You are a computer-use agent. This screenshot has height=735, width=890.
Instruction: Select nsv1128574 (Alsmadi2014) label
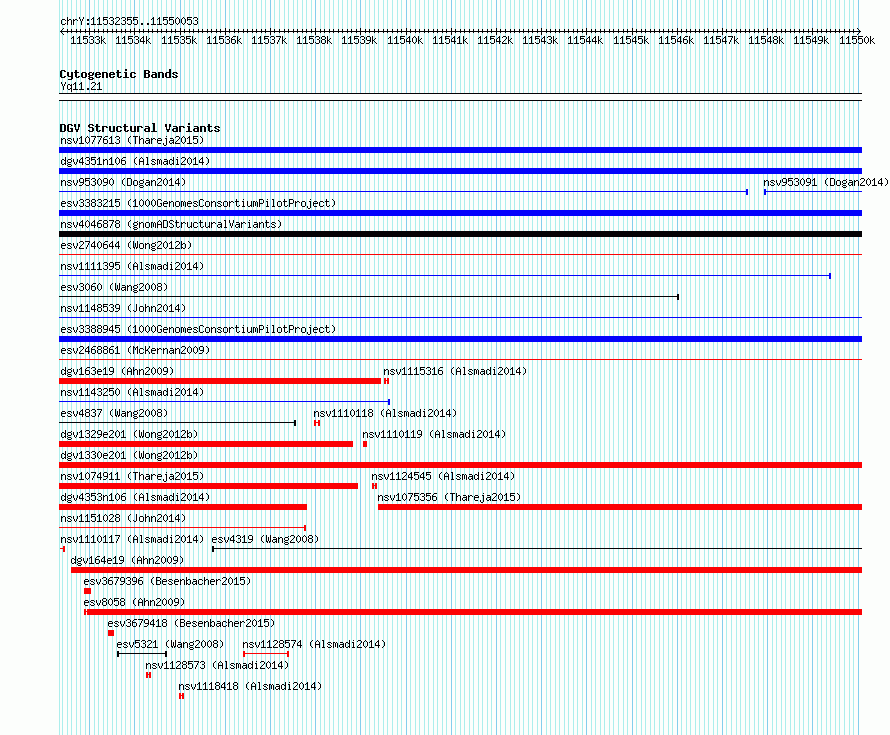coord(314,644)
